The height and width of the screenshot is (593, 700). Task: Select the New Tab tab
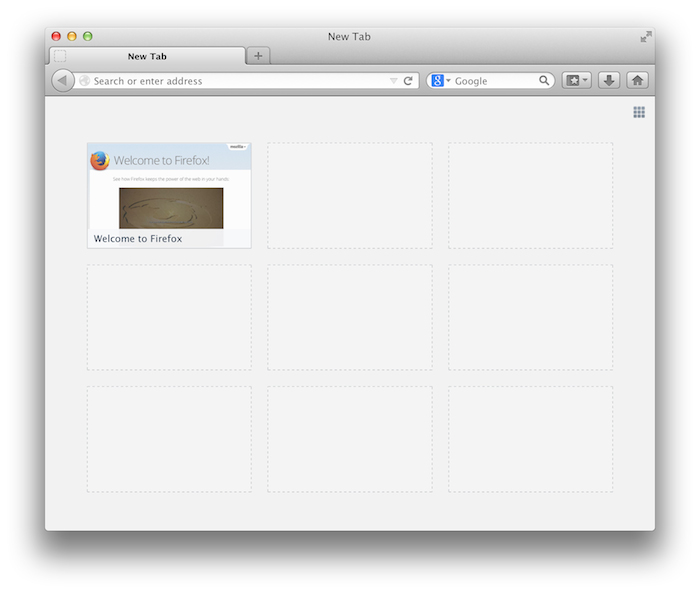tap(147, 57)
